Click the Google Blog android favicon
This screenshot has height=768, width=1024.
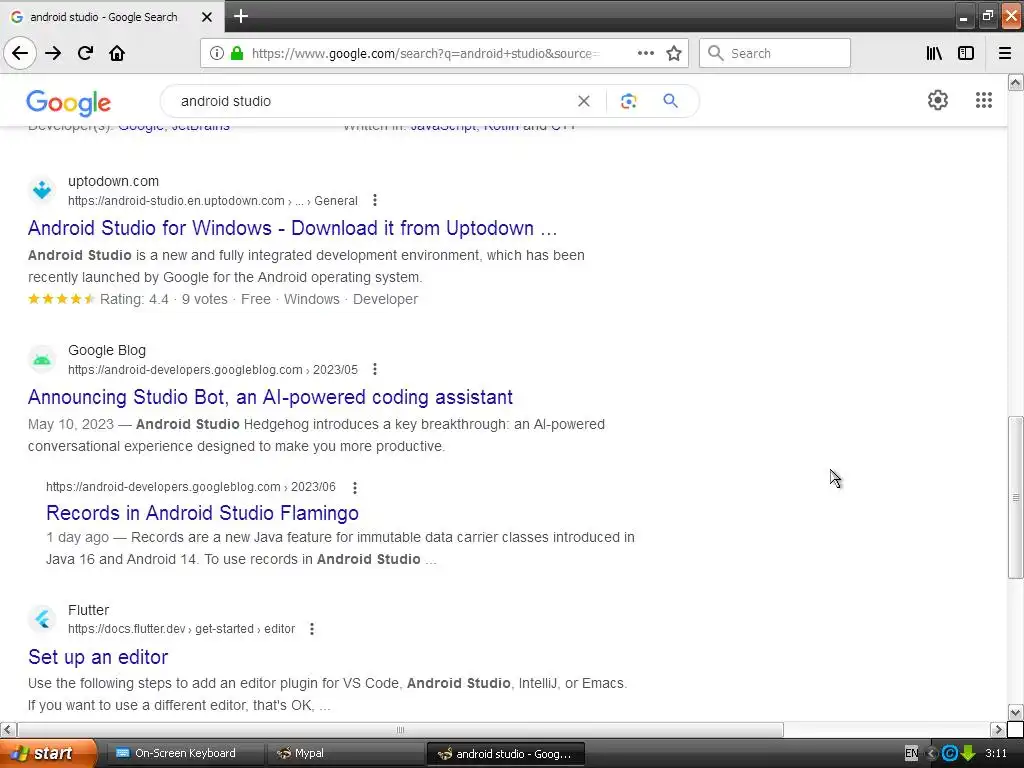[42, 359]
